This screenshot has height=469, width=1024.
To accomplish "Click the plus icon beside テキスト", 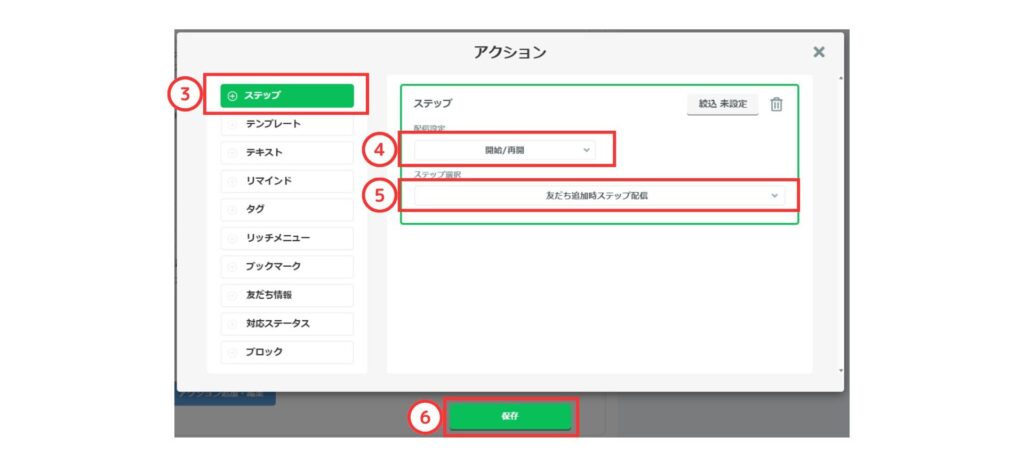I will [x=233, y=153].
